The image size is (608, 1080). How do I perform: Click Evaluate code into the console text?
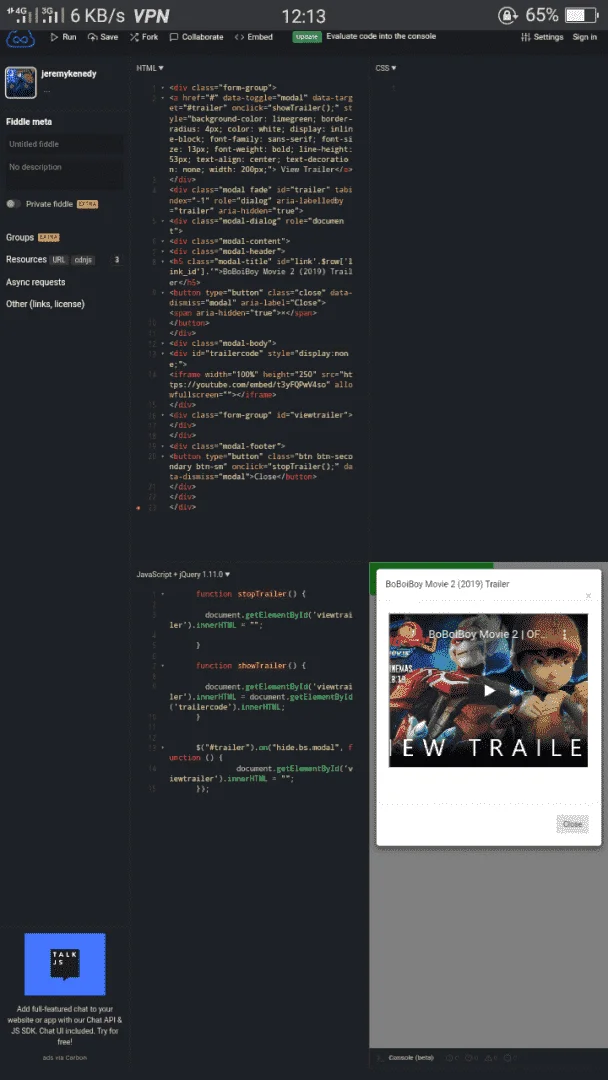point(381,37)
